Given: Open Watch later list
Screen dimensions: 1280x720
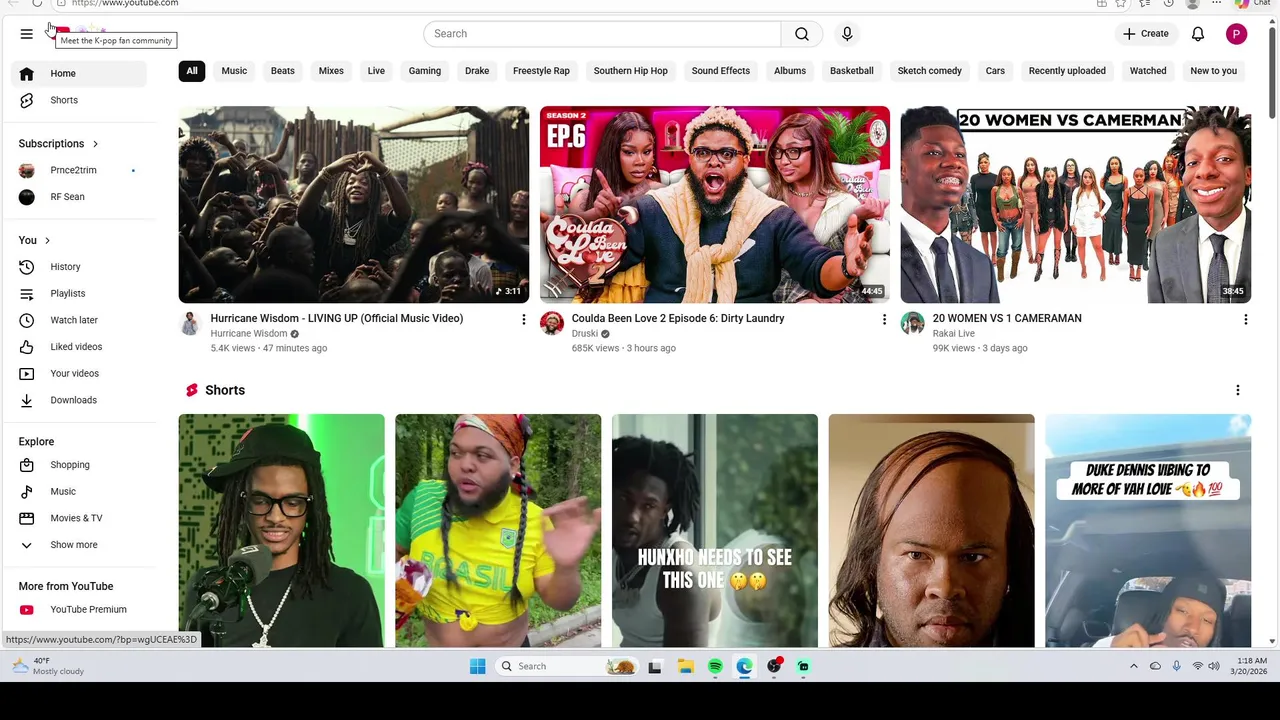Looking at the screenshot, I should click(79, 320).
